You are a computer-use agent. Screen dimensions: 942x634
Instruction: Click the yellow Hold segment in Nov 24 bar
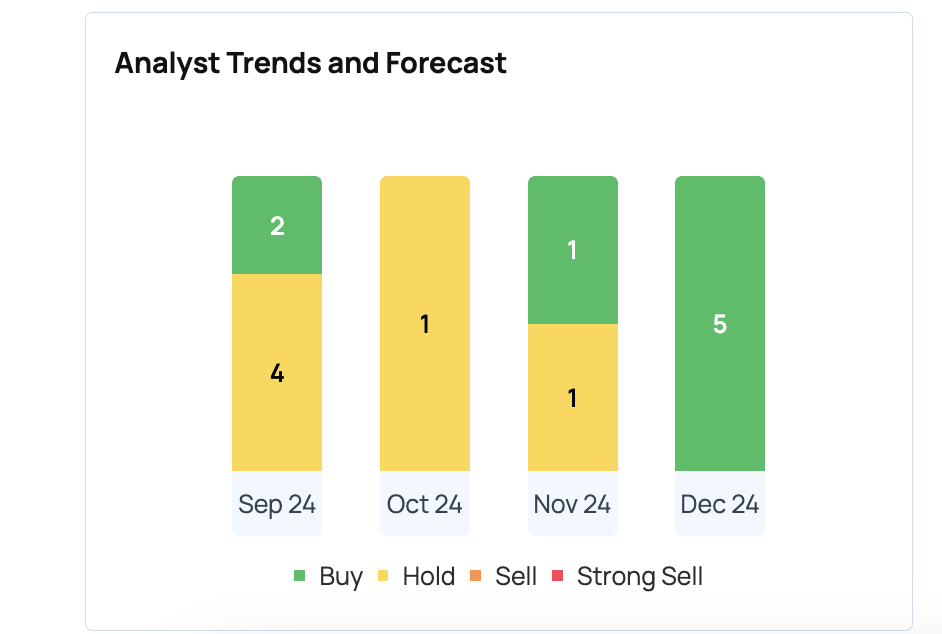pyautogui.click(x=572, y=398)
